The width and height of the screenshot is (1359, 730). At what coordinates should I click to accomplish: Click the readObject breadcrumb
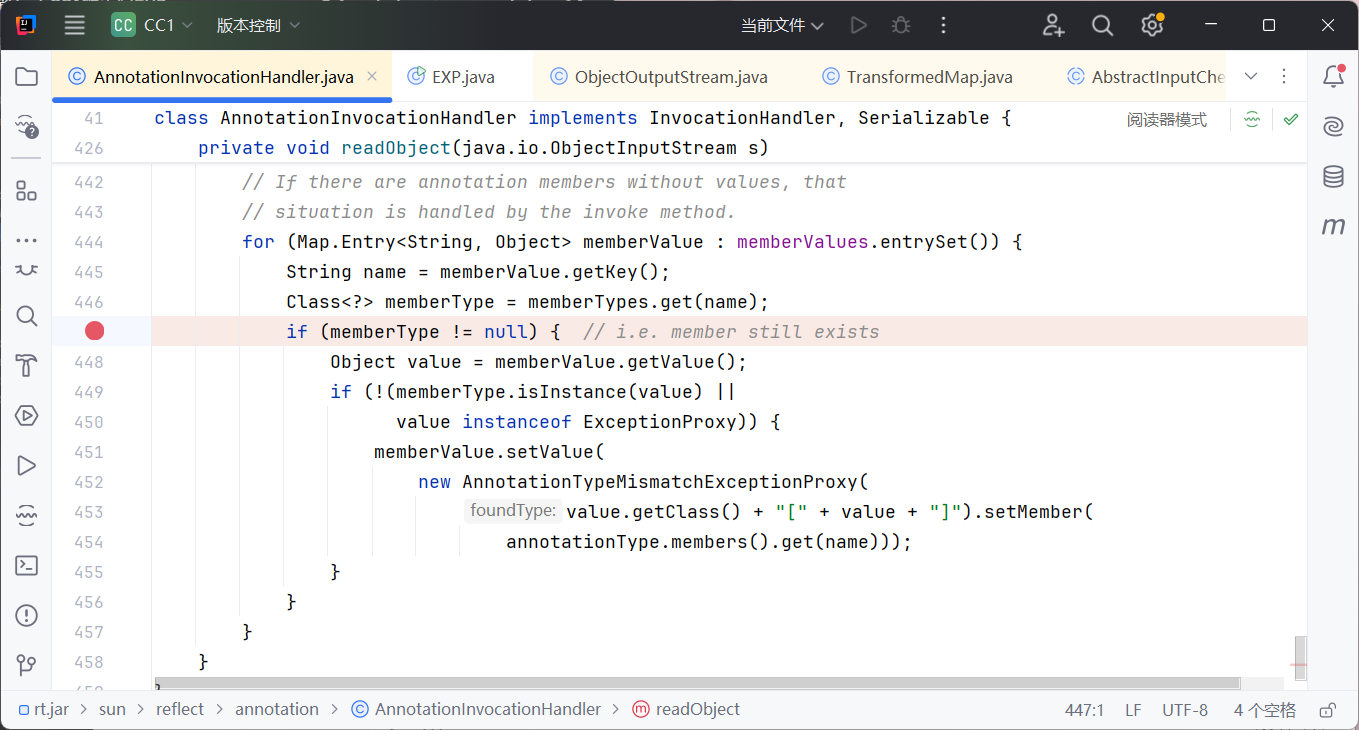point(697,709)
